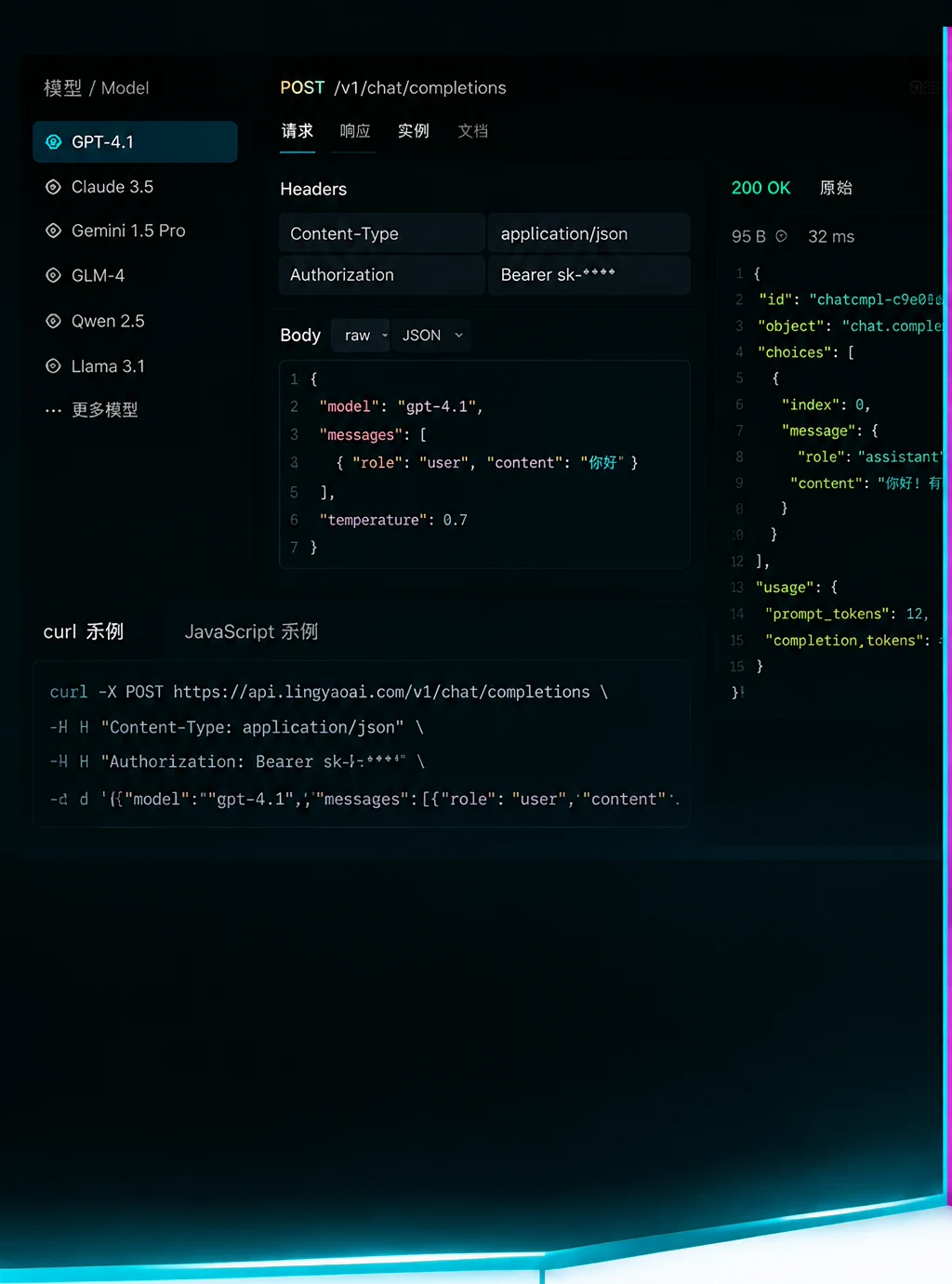Show the 原始 raw response view
This screenshot has height=1284, width=952.
[x=836, y=188]
